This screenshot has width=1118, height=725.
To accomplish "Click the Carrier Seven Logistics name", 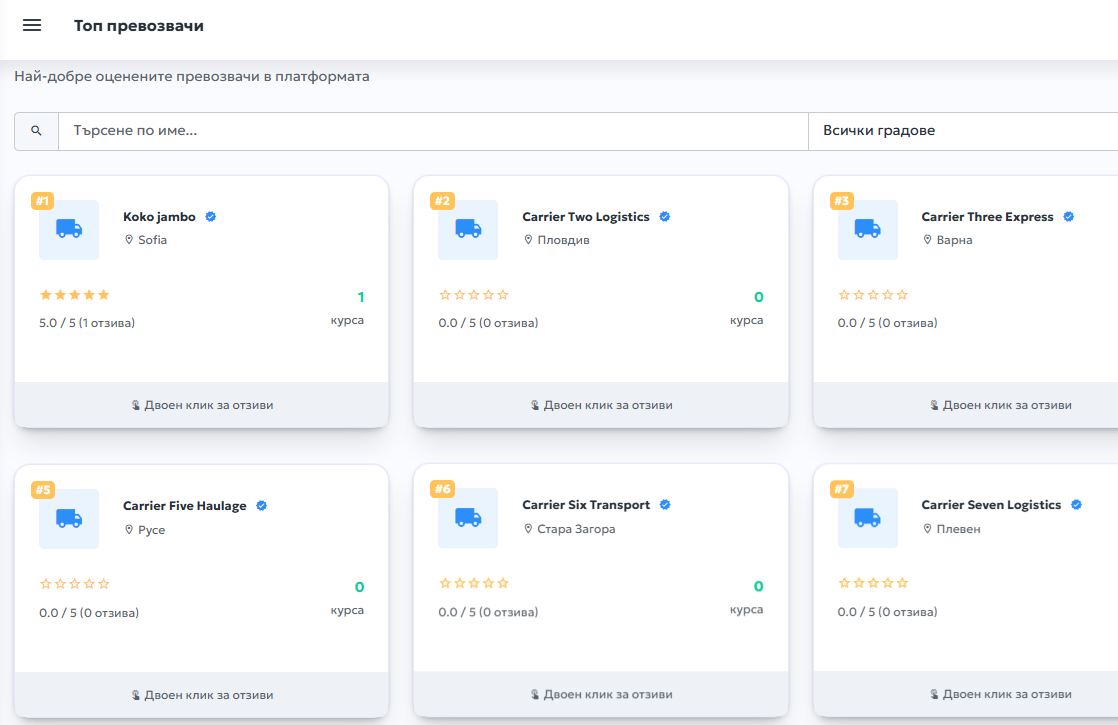I will tap(991, 505).
